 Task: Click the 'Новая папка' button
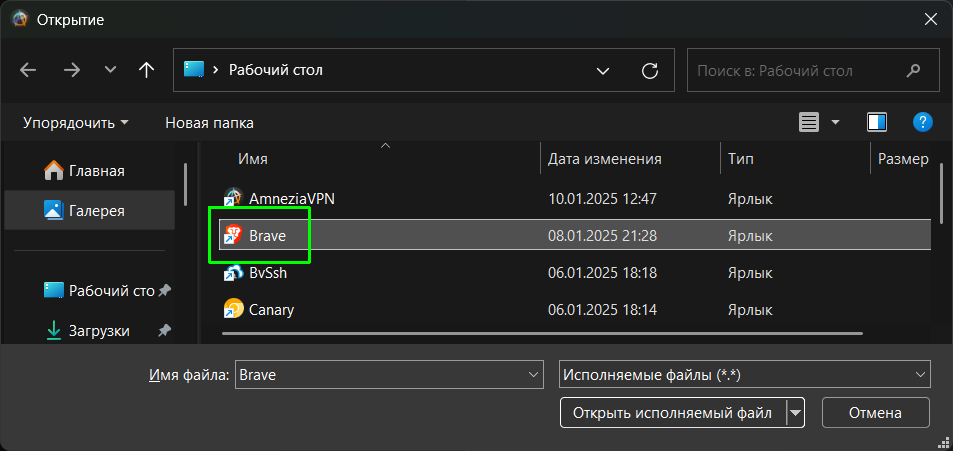coord(210,123)
